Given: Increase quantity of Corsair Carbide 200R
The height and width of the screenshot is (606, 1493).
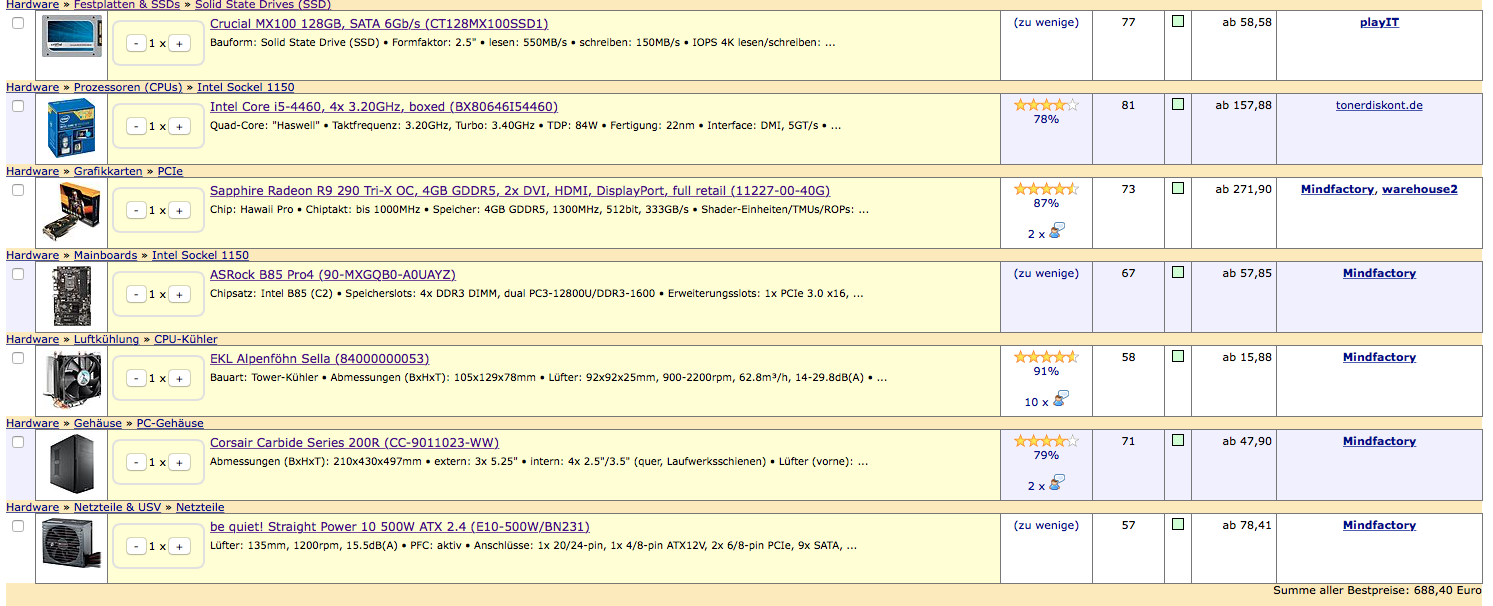Looking at the screenshot, I should pyautogui.click(x=179, y=463).
